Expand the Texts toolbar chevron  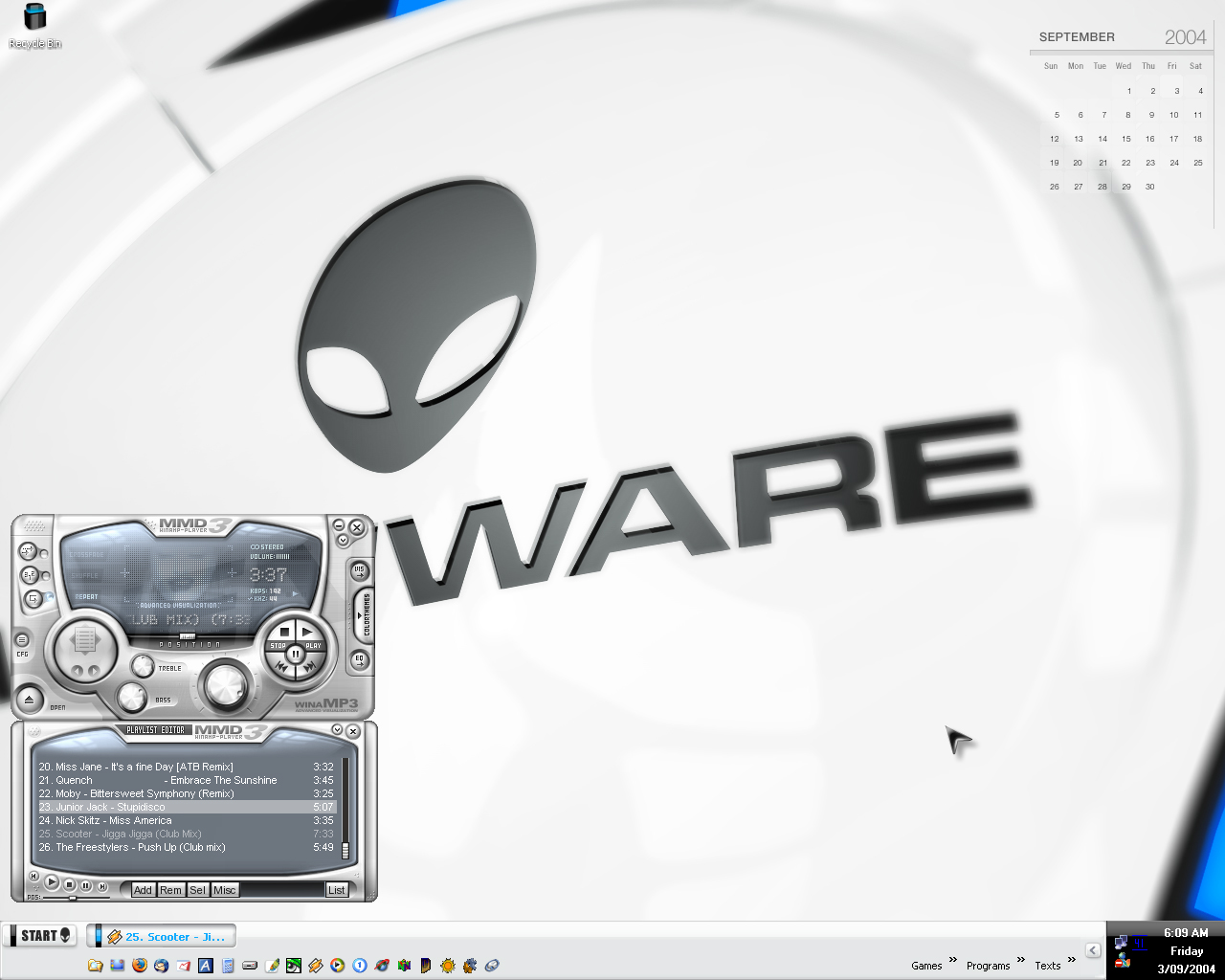tap(1071, 960)
